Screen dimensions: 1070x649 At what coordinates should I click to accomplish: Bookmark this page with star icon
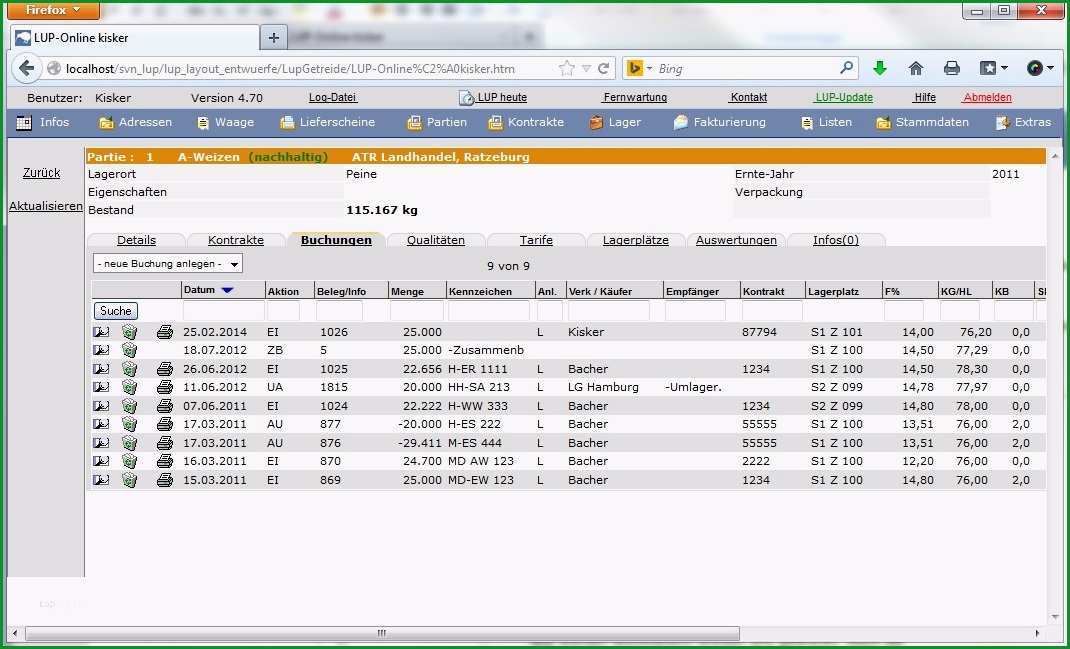point(566,68)
